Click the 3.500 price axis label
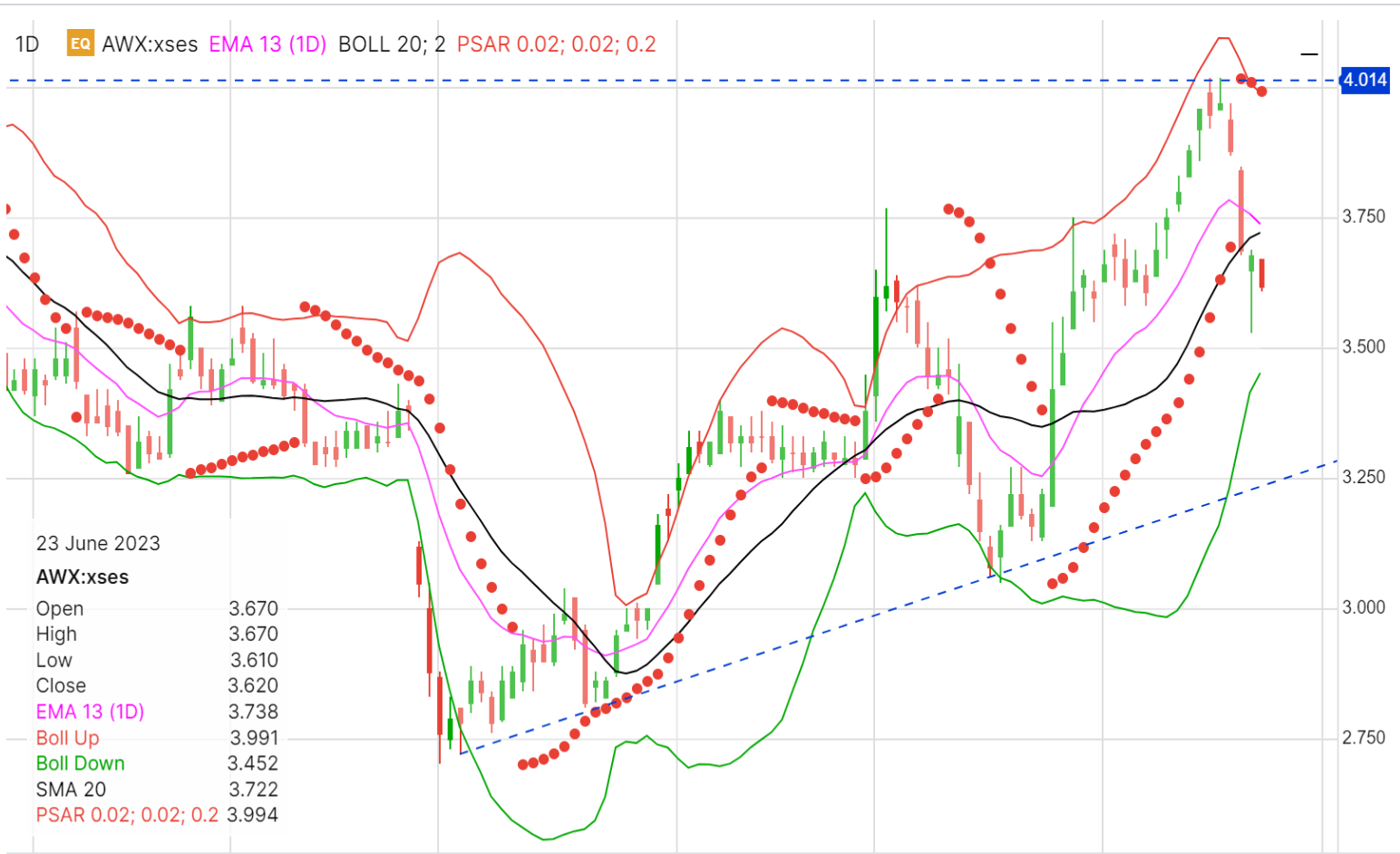Image resolution: width=1400 pixels, height=854 pixels. coord(1364,347)
